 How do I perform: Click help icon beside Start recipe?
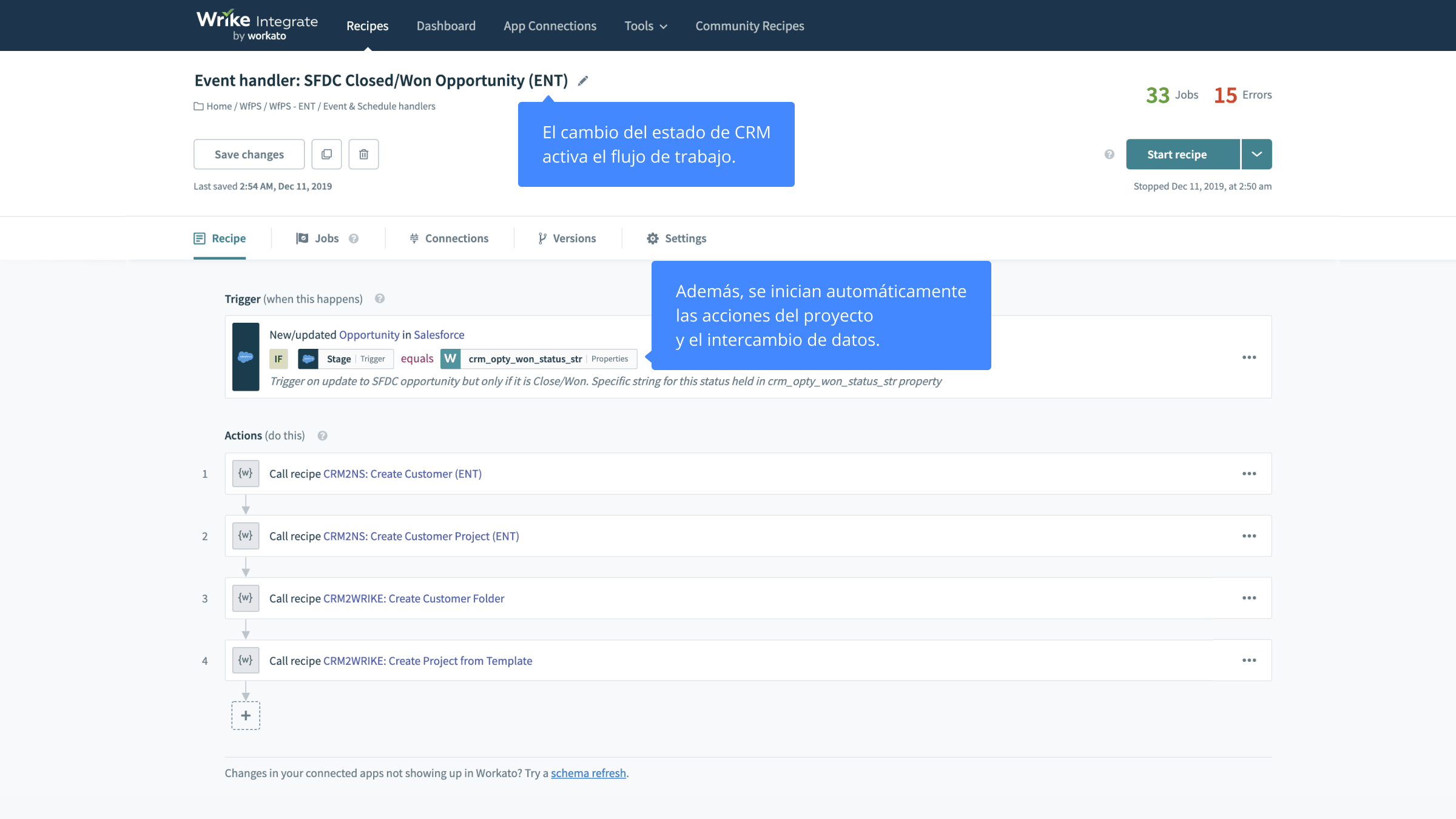pyautogui.click(x=1110, y=154)
